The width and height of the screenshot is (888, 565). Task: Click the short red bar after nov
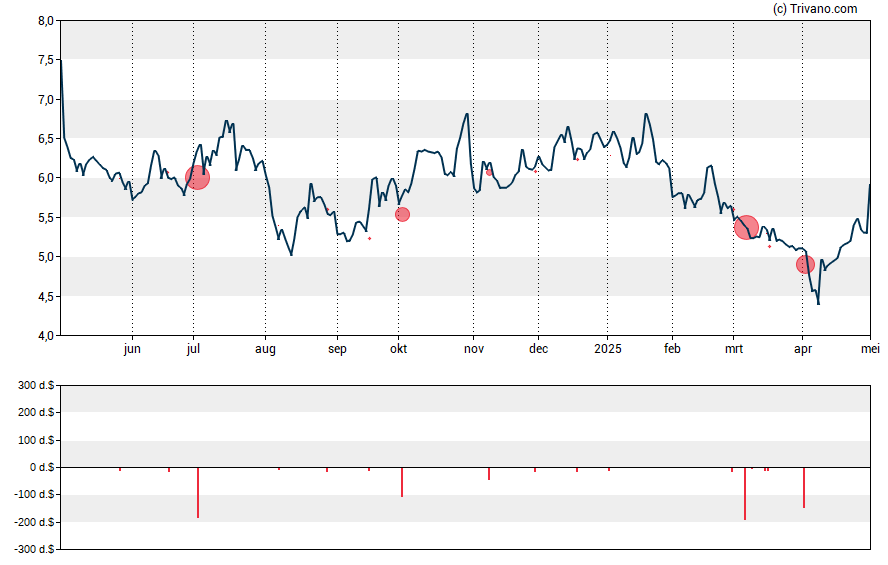pos(489,474)
